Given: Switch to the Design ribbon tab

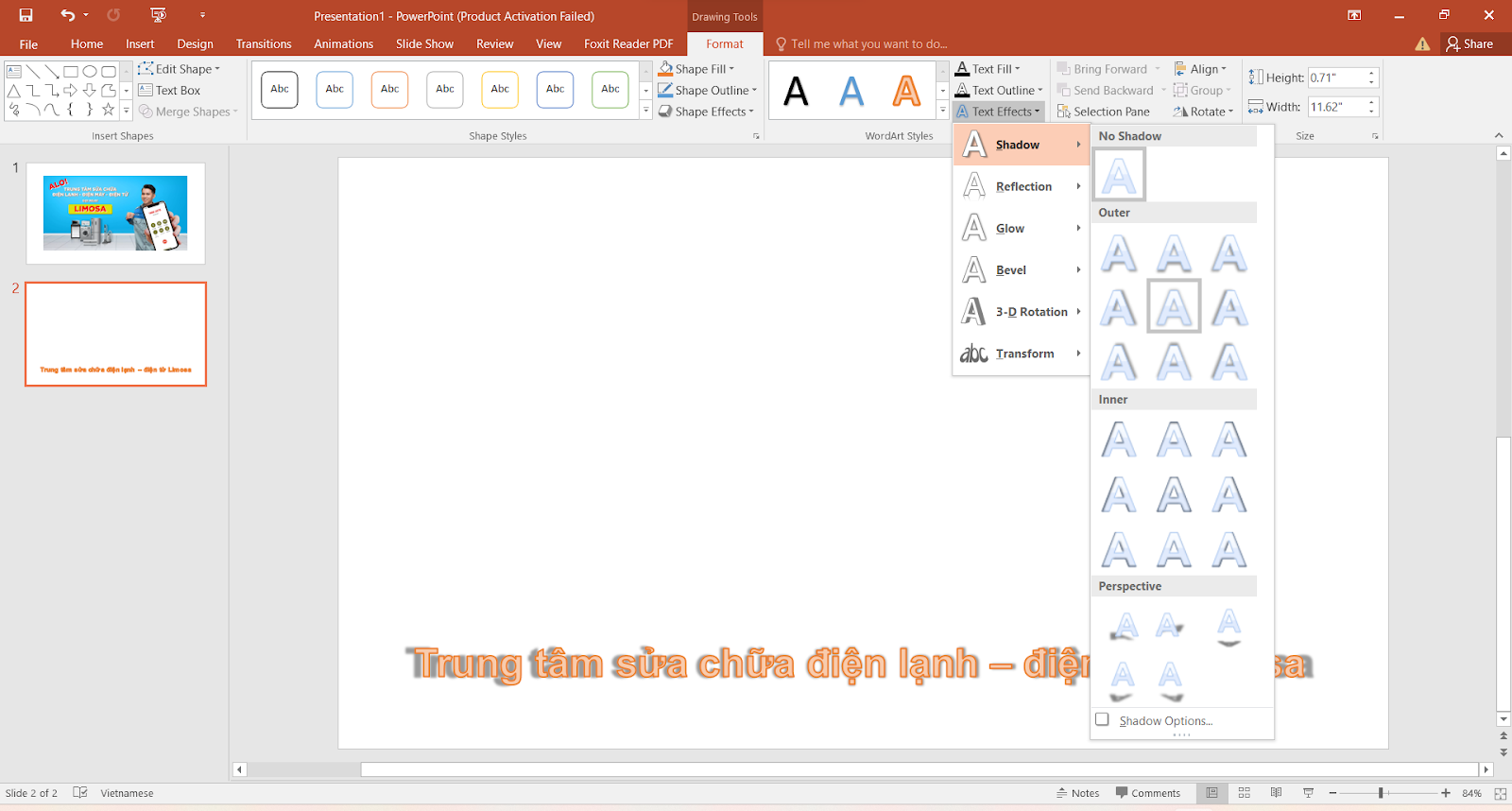Looking at the screenshot, I should (195, 43).
